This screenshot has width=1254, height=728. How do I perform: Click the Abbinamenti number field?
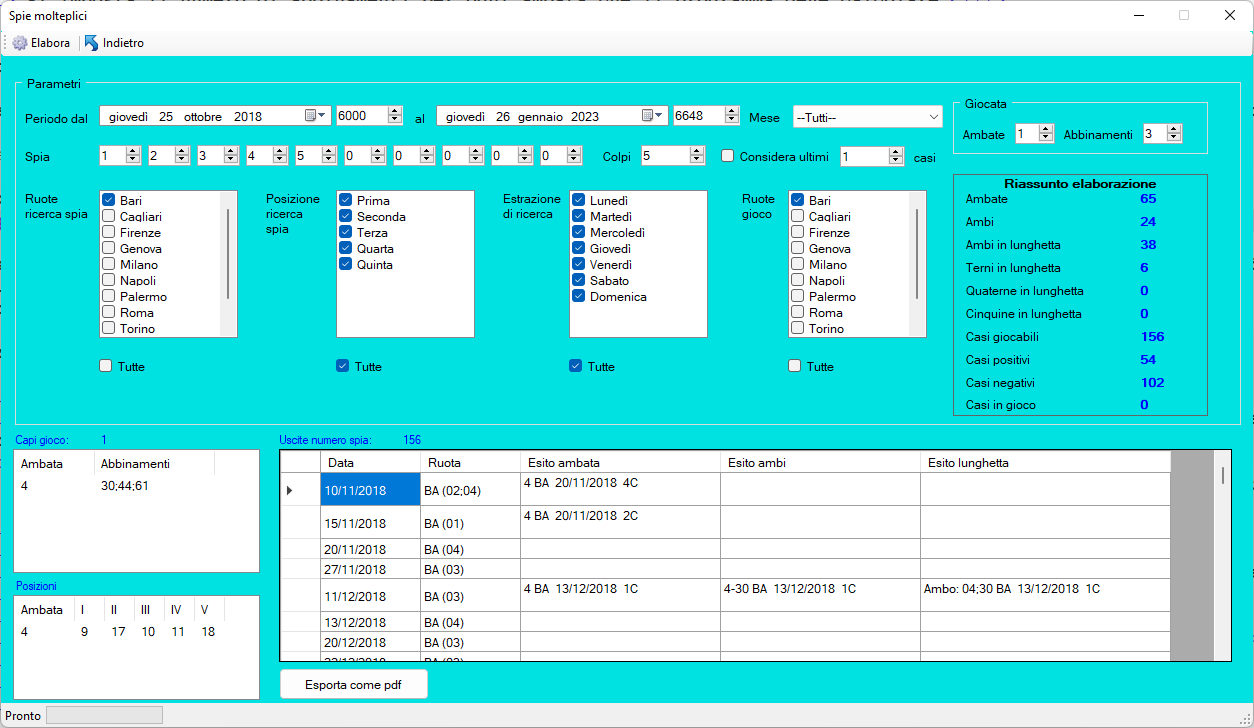tap(1154, 134)
